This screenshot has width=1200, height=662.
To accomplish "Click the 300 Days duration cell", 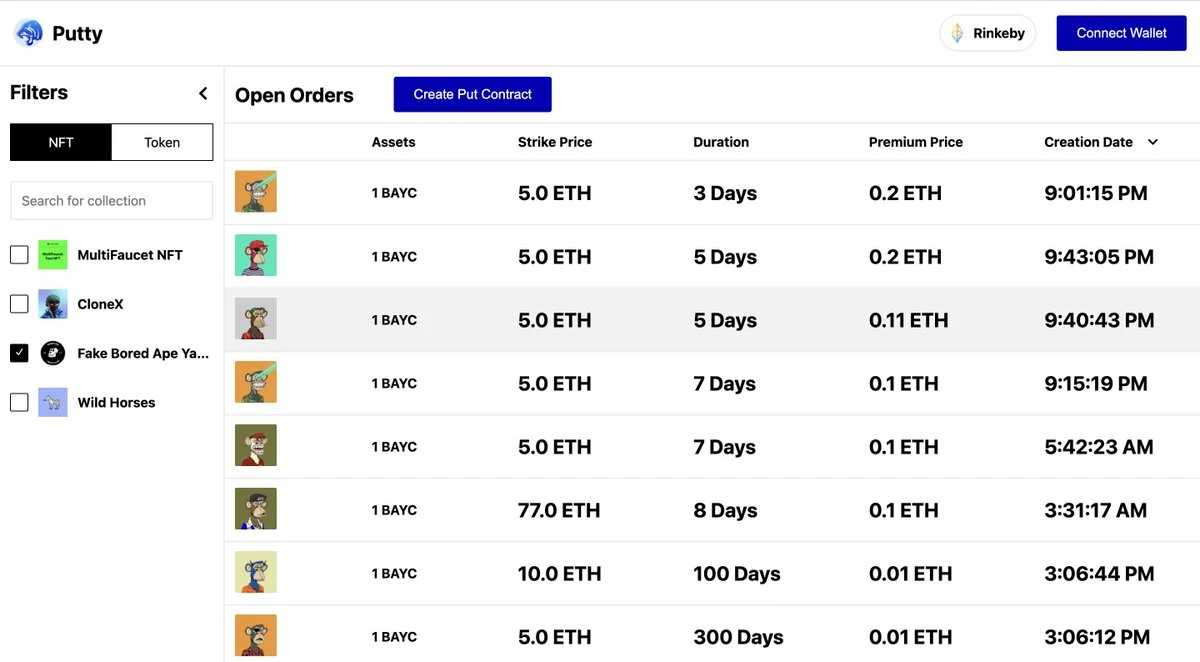I will click(x=738, y=637).
